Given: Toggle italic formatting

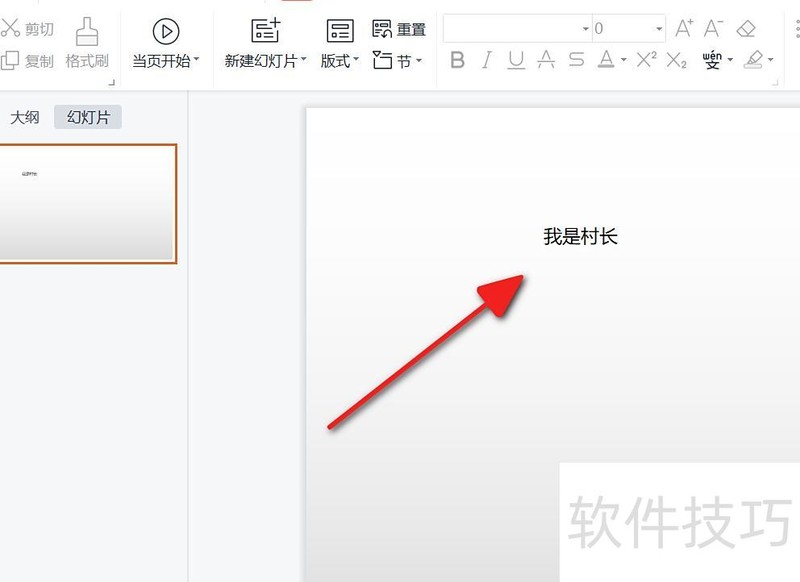Looking at the screenshot, I should point(486,61).
